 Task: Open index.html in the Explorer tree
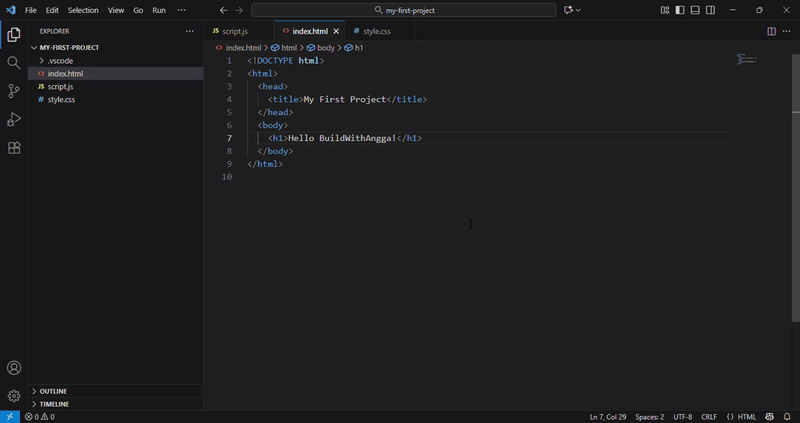(x=116, y=73)
